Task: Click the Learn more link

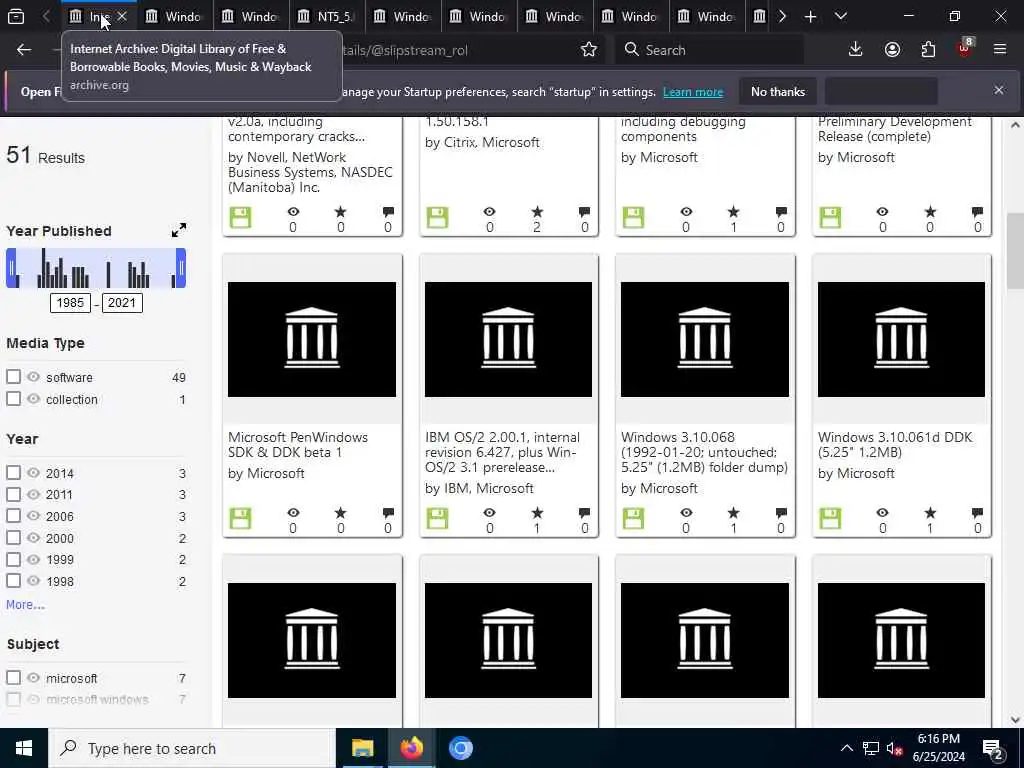Action: [x=693, y=92]
